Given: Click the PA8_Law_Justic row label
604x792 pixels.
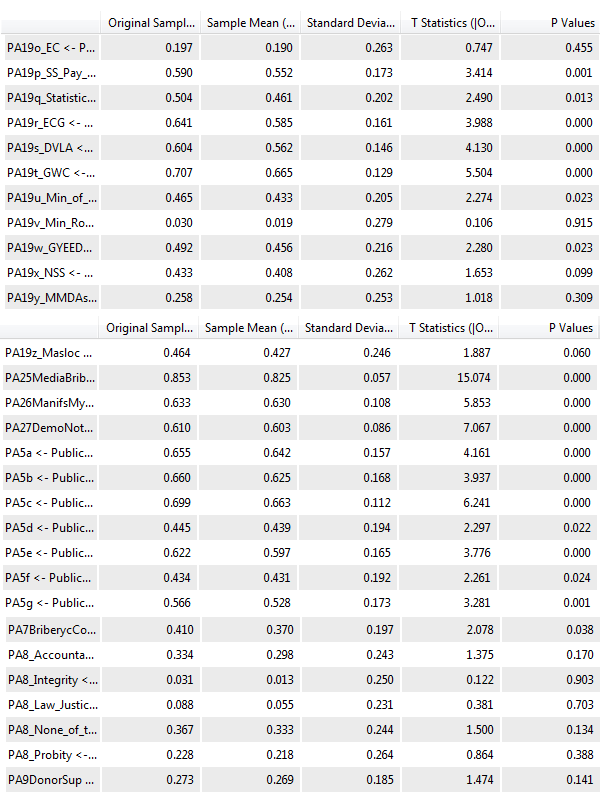Looking at the screenshot, I should (x=52, y=705).
